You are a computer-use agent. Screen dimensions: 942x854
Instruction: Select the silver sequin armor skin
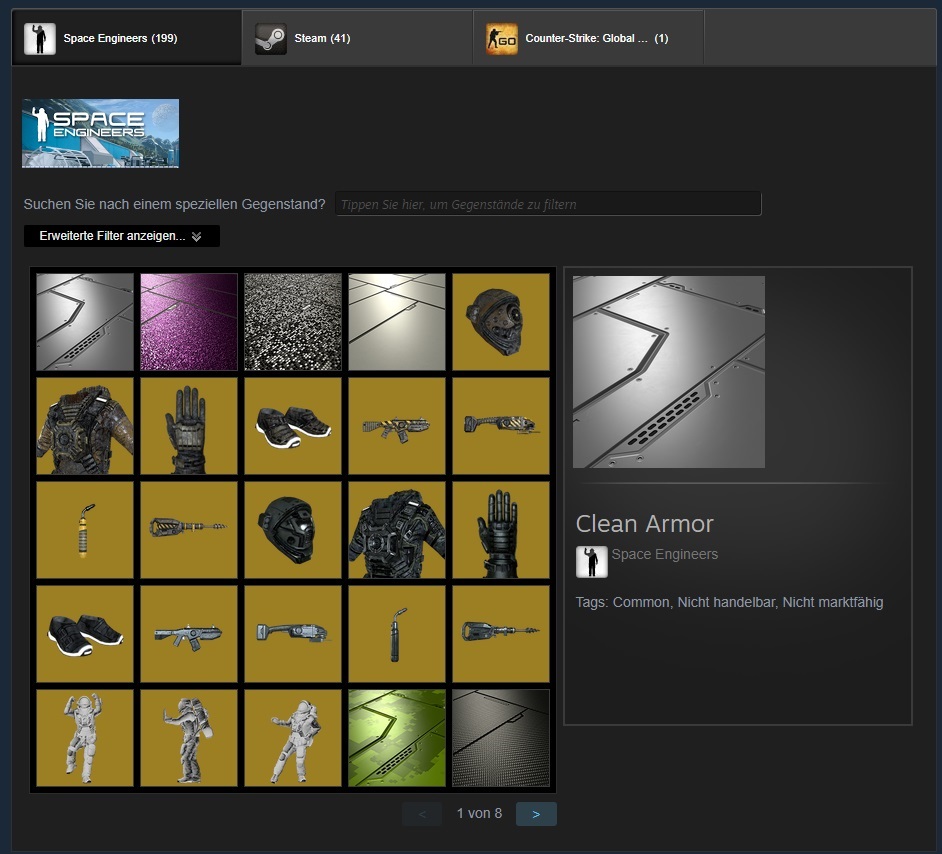293,322
